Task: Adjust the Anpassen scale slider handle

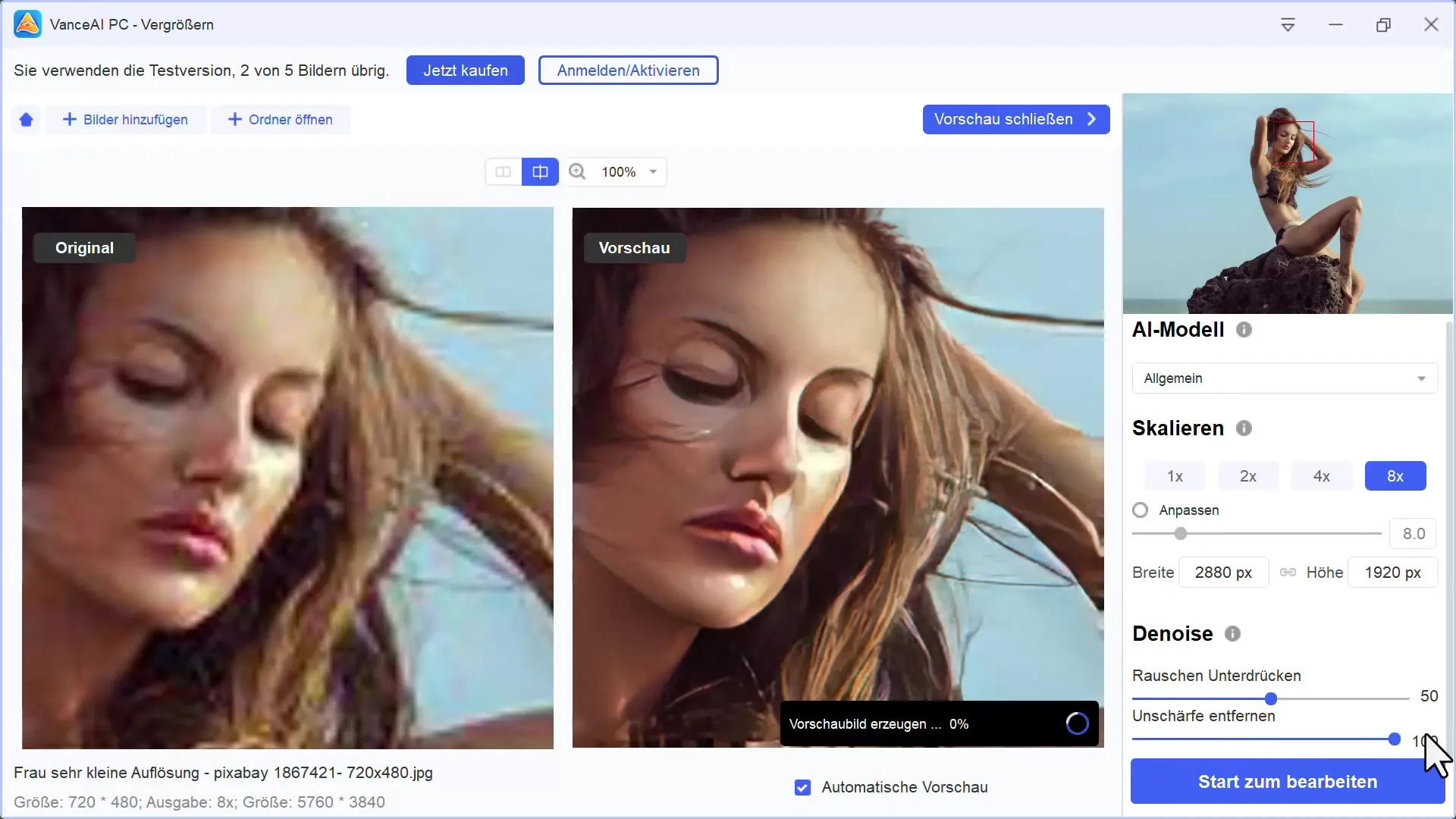Action: point(1180,534)
